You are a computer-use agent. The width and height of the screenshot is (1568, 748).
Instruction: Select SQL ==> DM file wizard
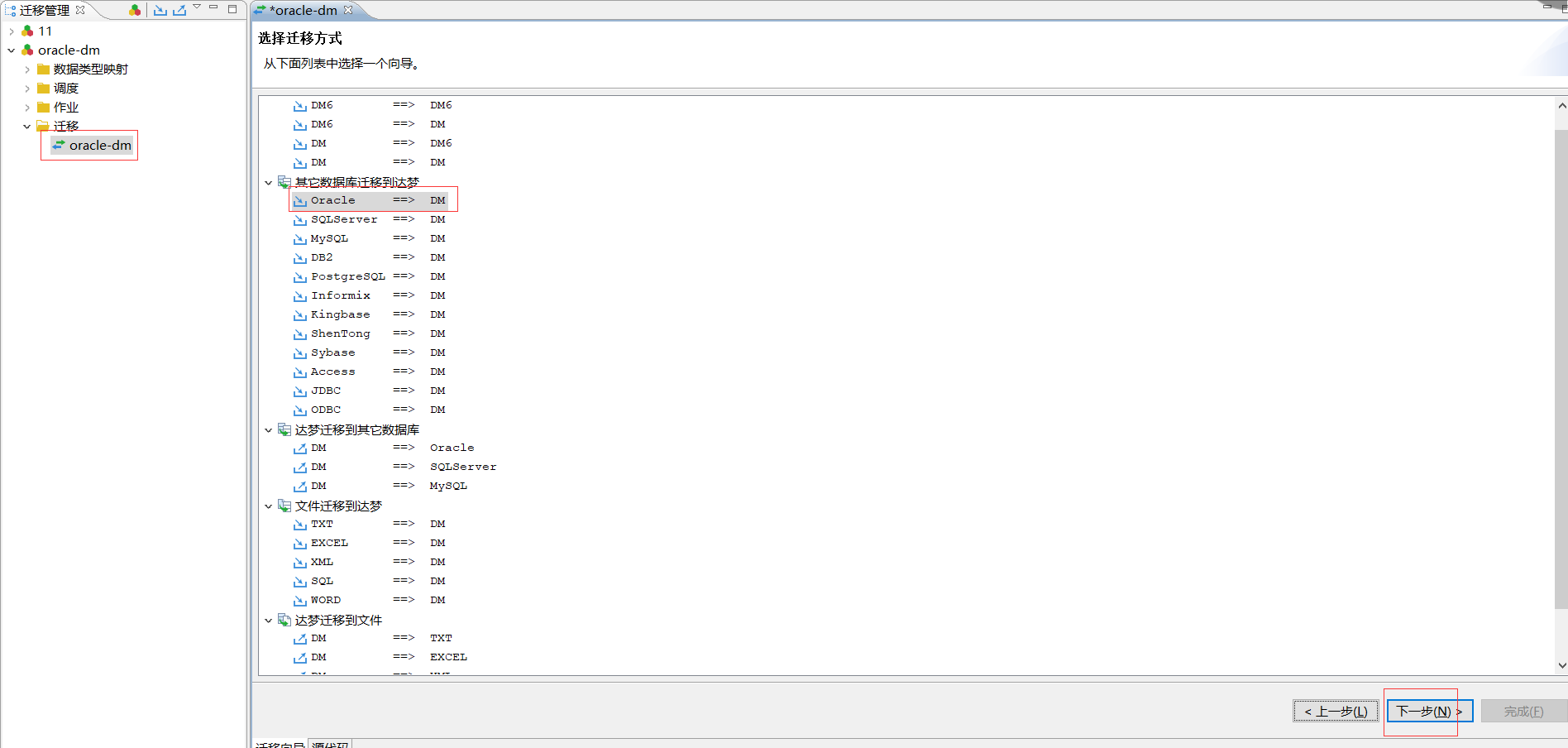tap(370, 581)
